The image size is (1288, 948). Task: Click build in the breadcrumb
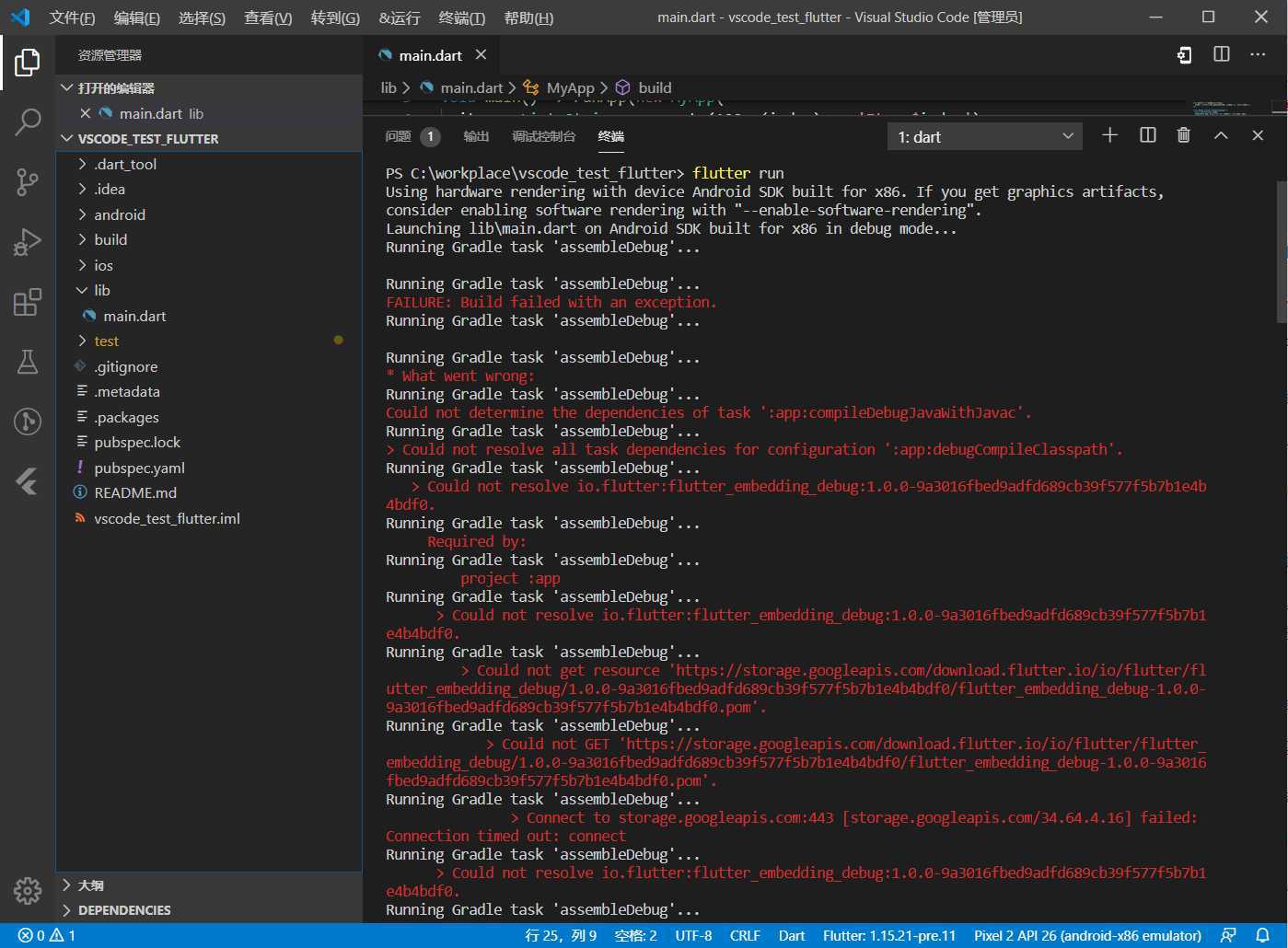tap(655, 87)
